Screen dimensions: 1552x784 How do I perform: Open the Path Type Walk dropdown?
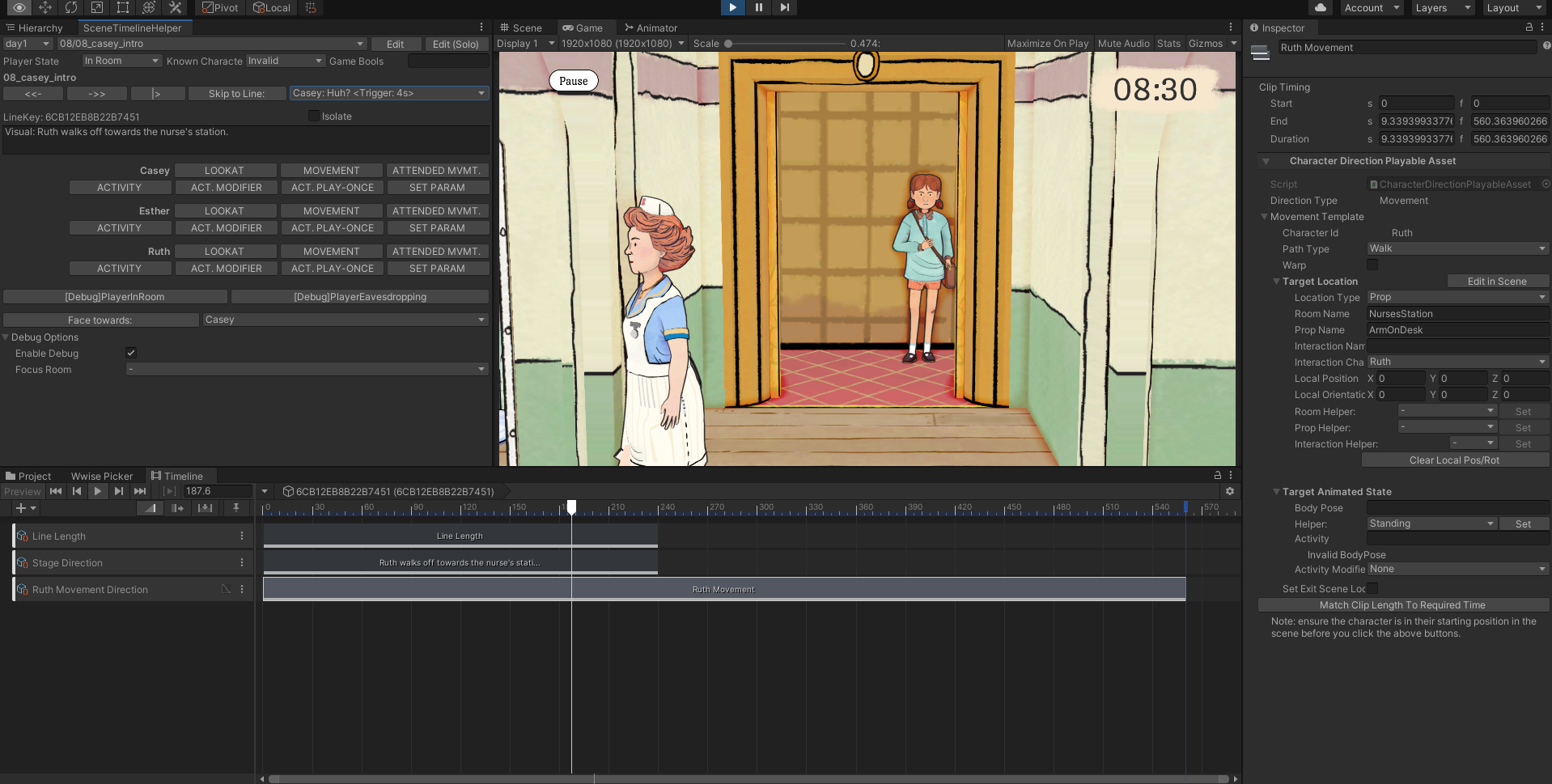coord(1457,248)
